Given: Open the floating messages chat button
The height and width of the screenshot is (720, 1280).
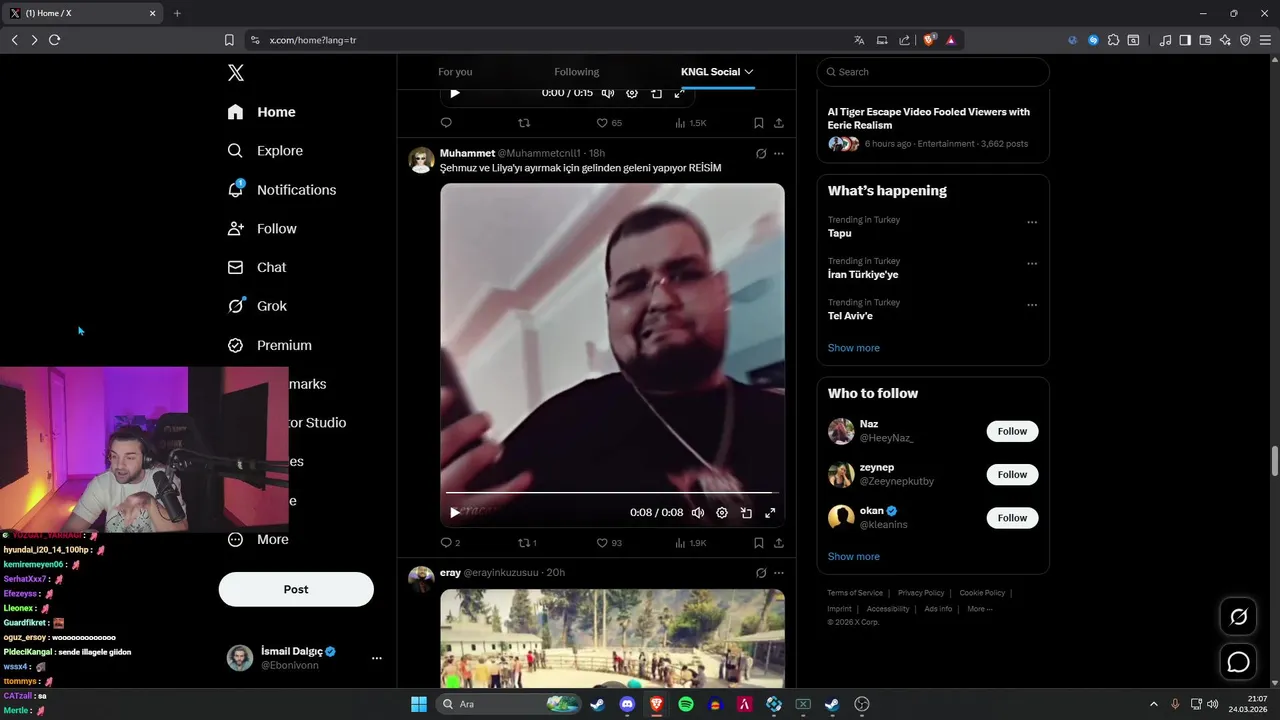Looking at the screenshot, I should tap(1238, 662).
